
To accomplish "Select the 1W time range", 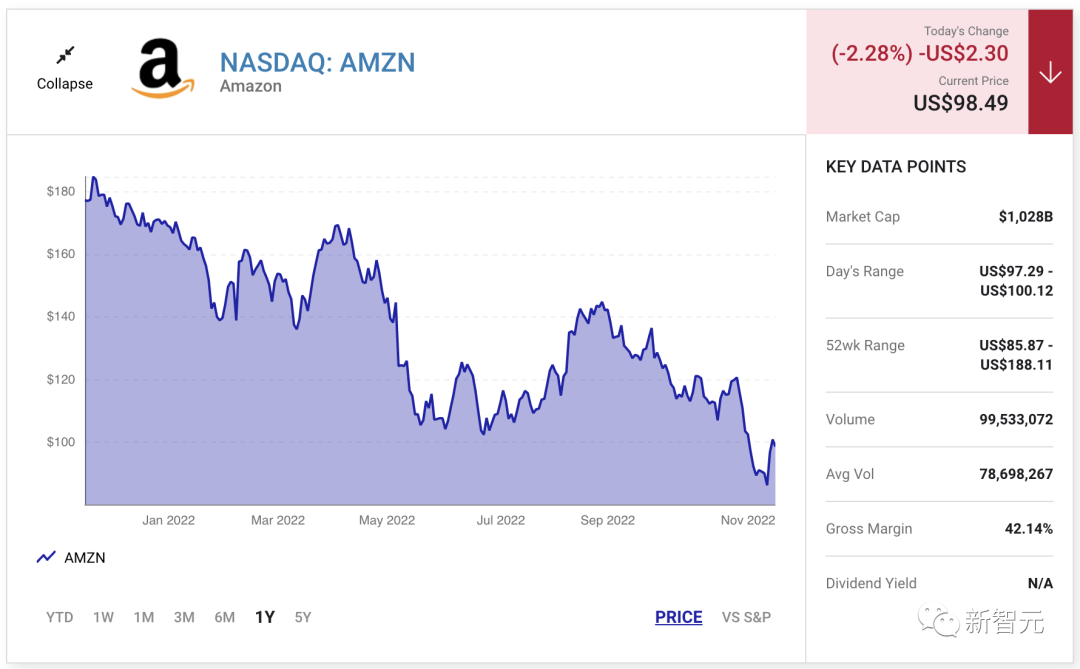I will tap(103, 617).
